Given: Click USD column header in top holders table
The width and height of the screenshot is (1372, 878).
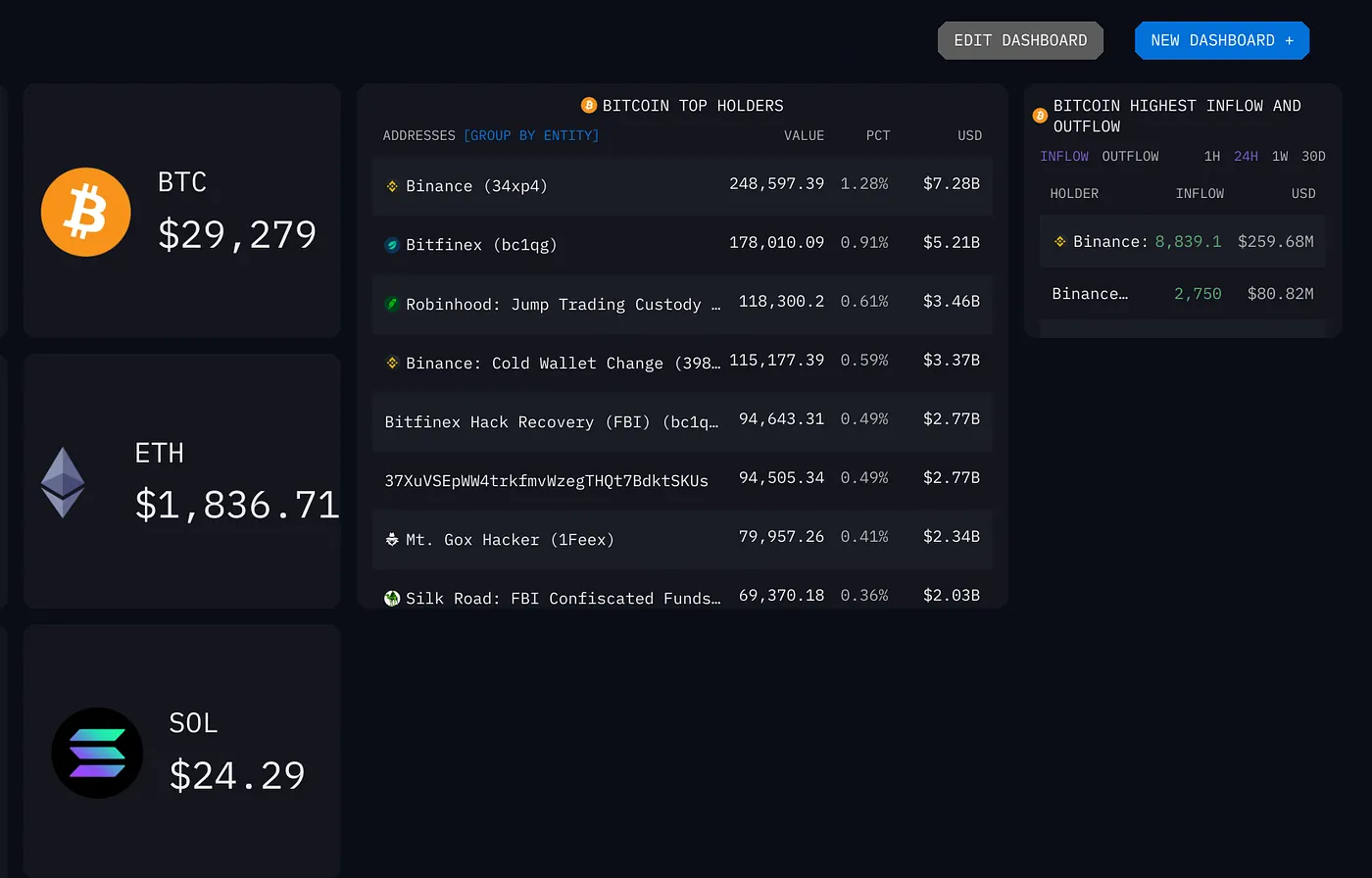Looking at the screenshot, I should (x=969, y=135).
